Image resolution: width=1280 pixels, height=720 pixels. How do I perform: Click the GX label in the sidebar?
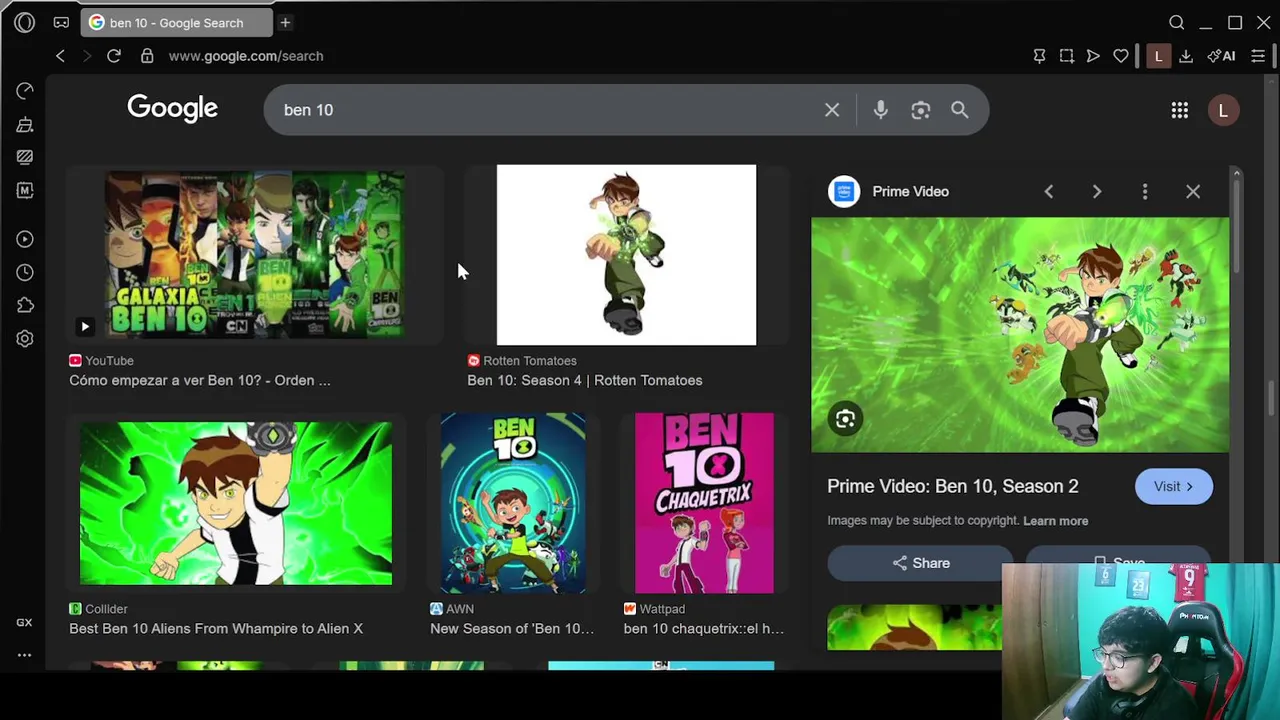[x=24, y=622]
